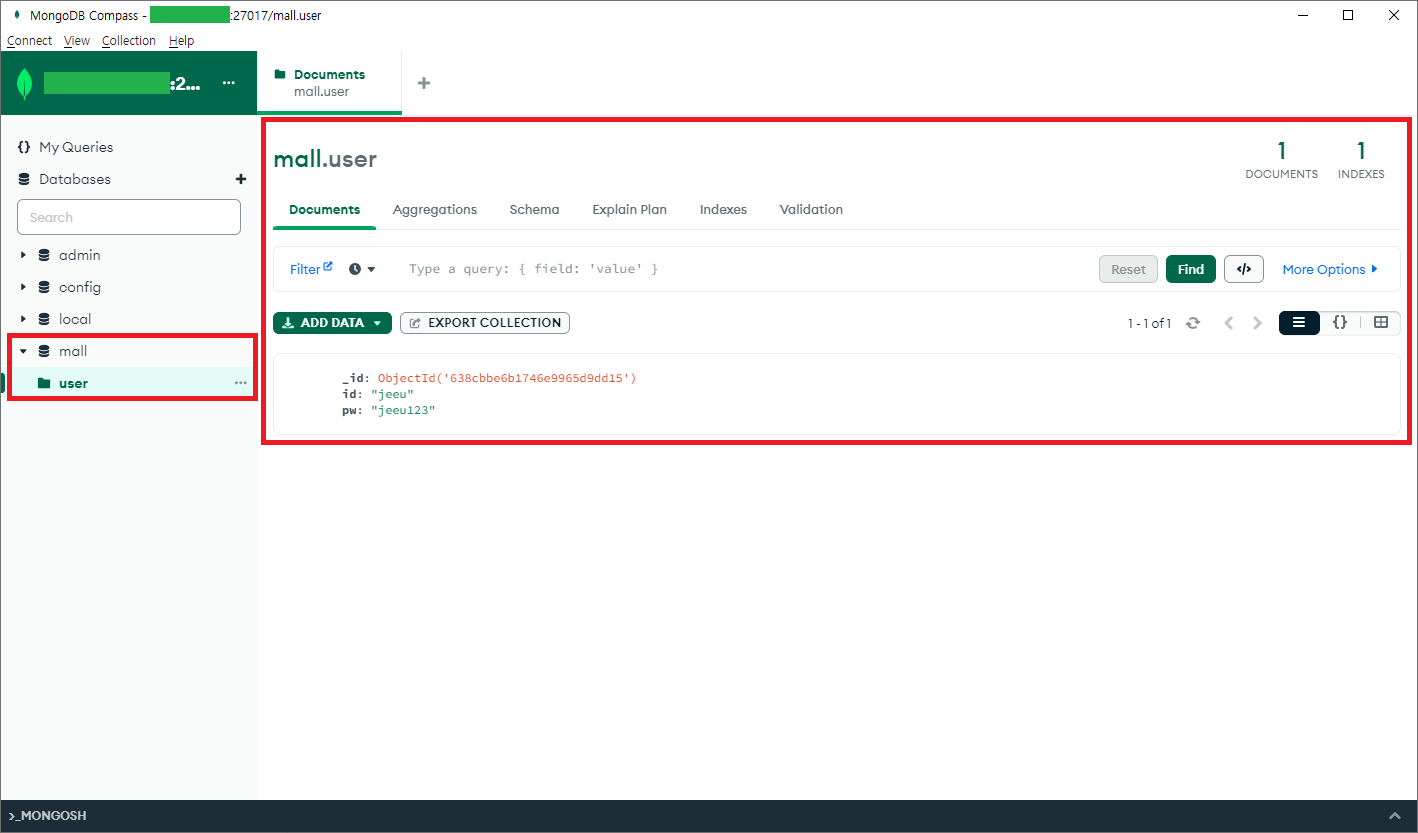Click the admin database icon
This screenshot has width=1418, height=833.
(x=44, y=255)
